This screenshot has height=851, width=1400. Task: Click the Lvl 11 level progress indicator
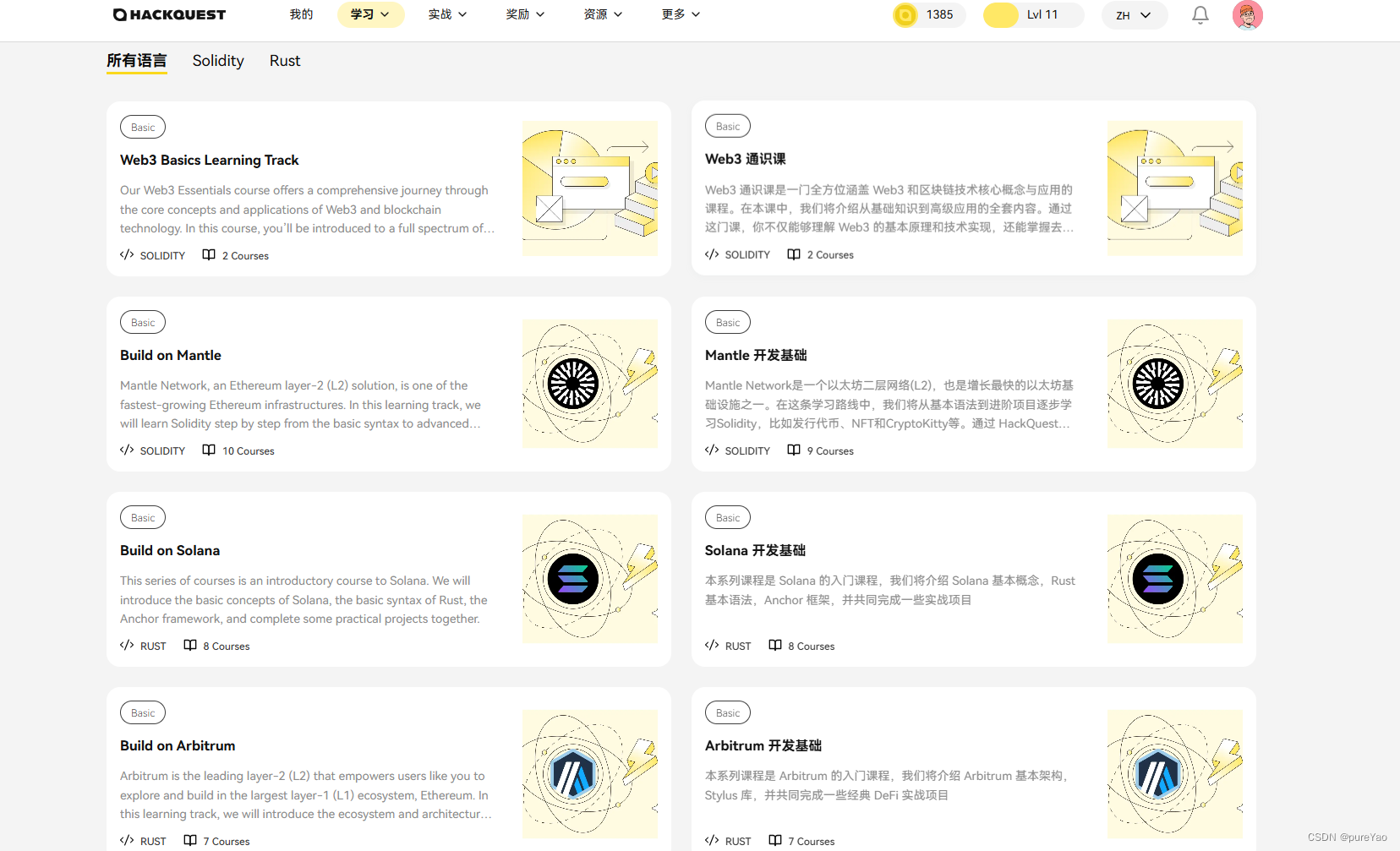(x=1034, y=15)
